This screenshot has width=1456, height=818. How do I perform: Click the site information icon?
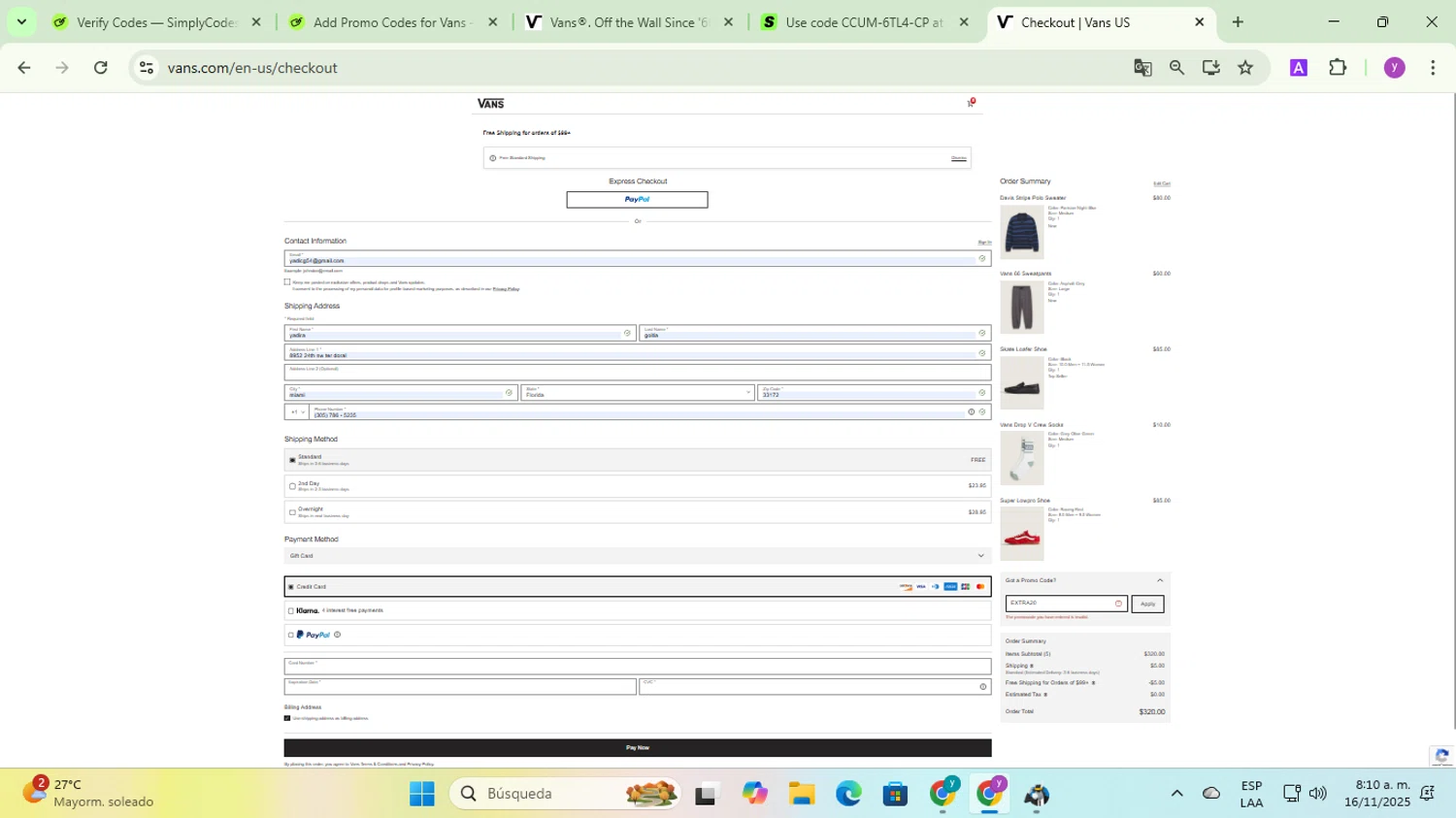click(x=147, y=68)
